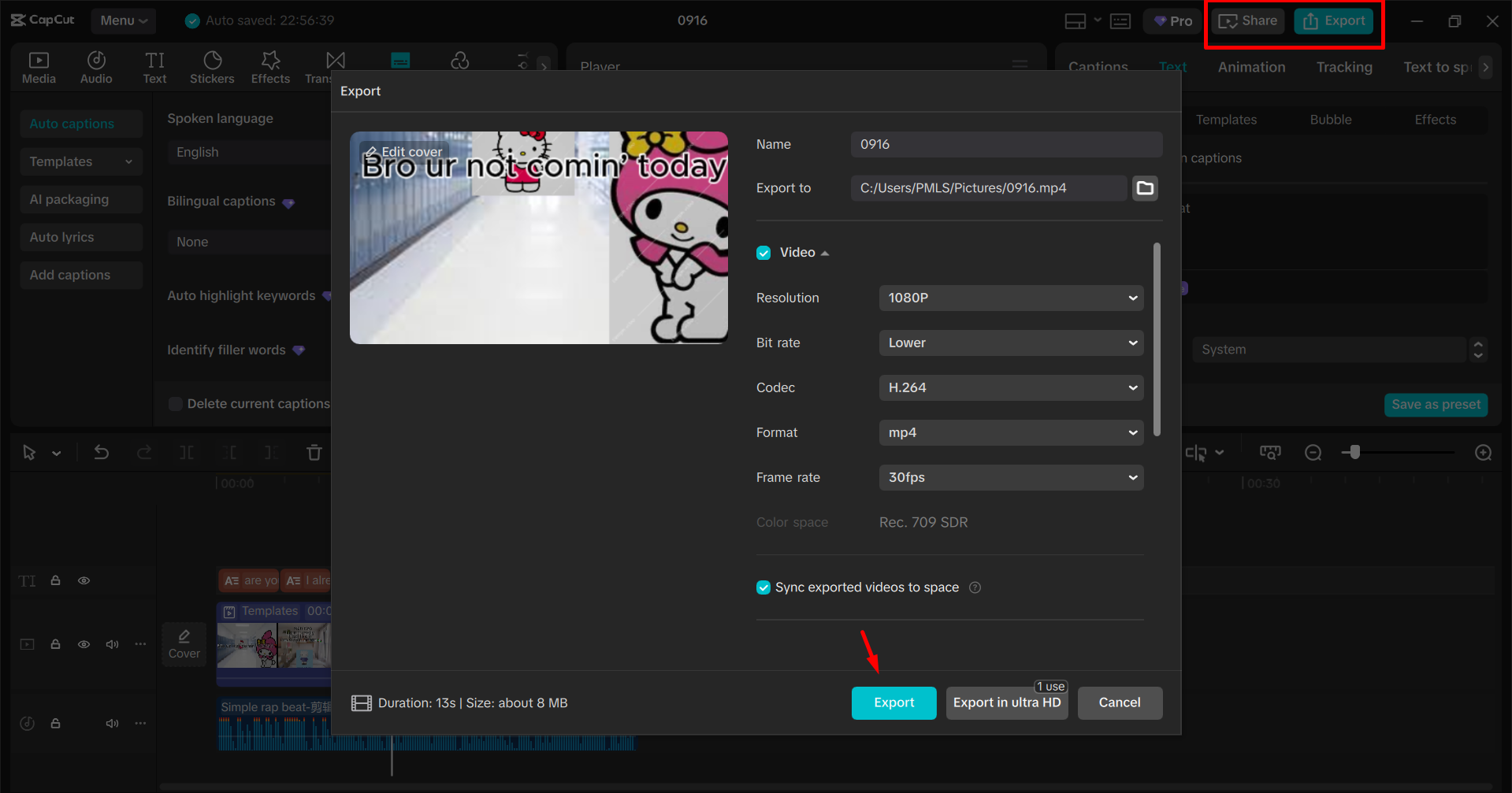Lock the audio track
Screen dimensions: 1512x793
[56, 723]
